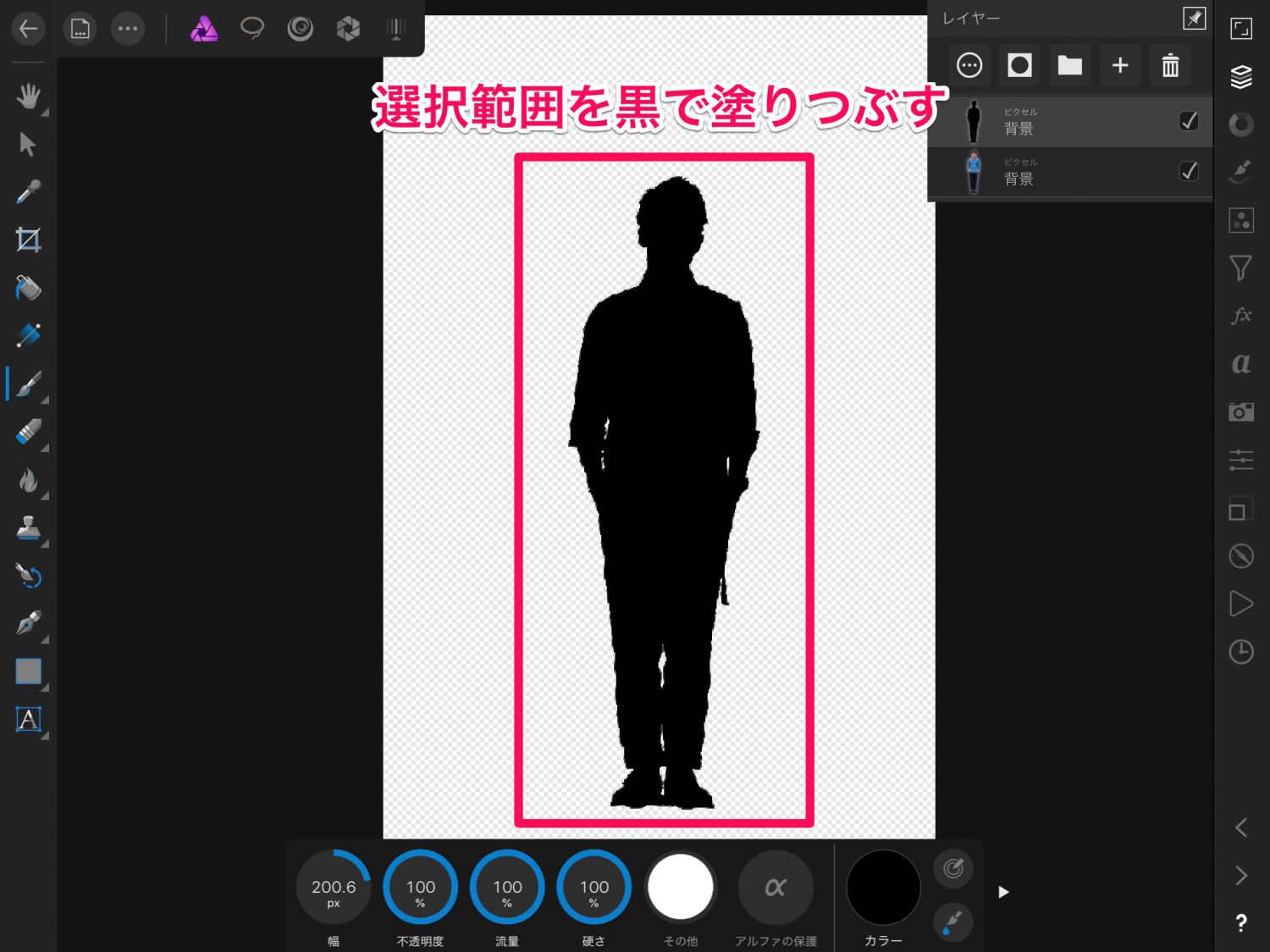Viewport: 1270px width, 952px height.
Task: Tap the black カラー swatch
Action: (883, 888)
